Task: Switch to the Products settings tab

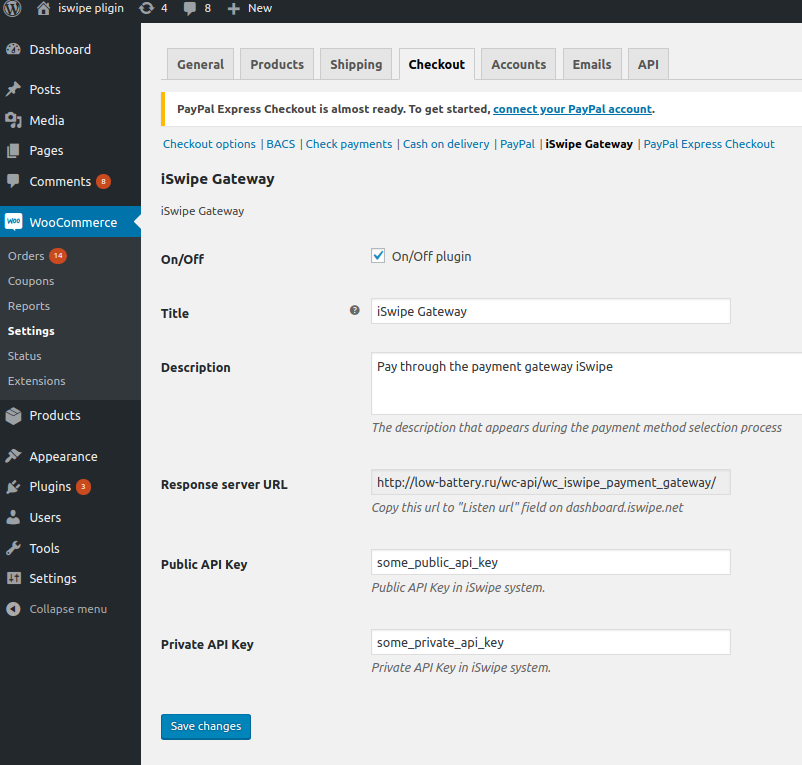Action: [277, 64]
